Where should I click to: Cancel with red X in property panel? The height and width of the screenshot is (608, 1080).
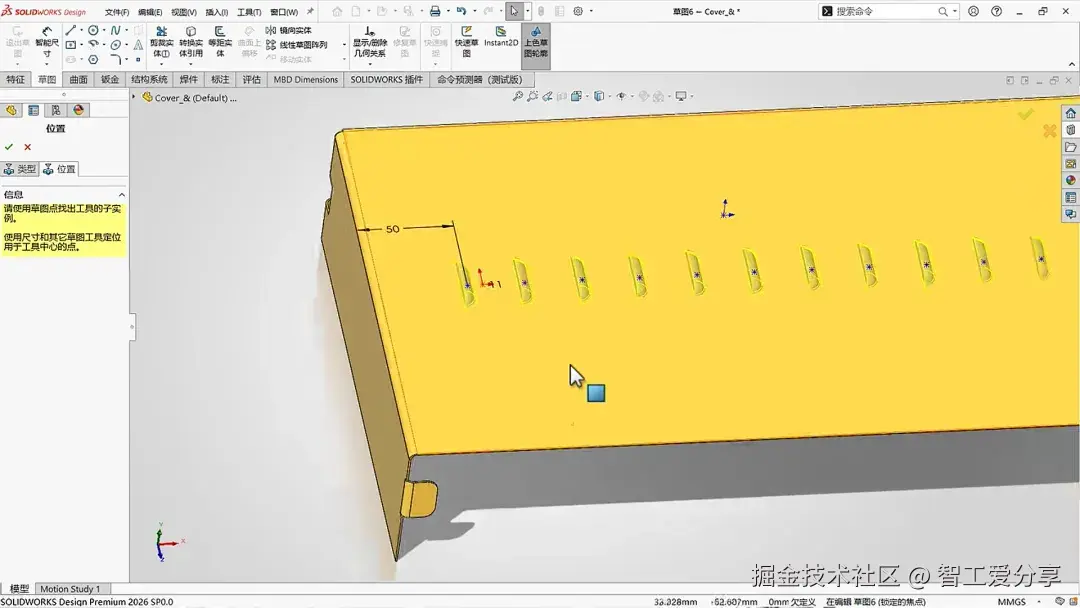pyautogui.click(x=28, y=147)
